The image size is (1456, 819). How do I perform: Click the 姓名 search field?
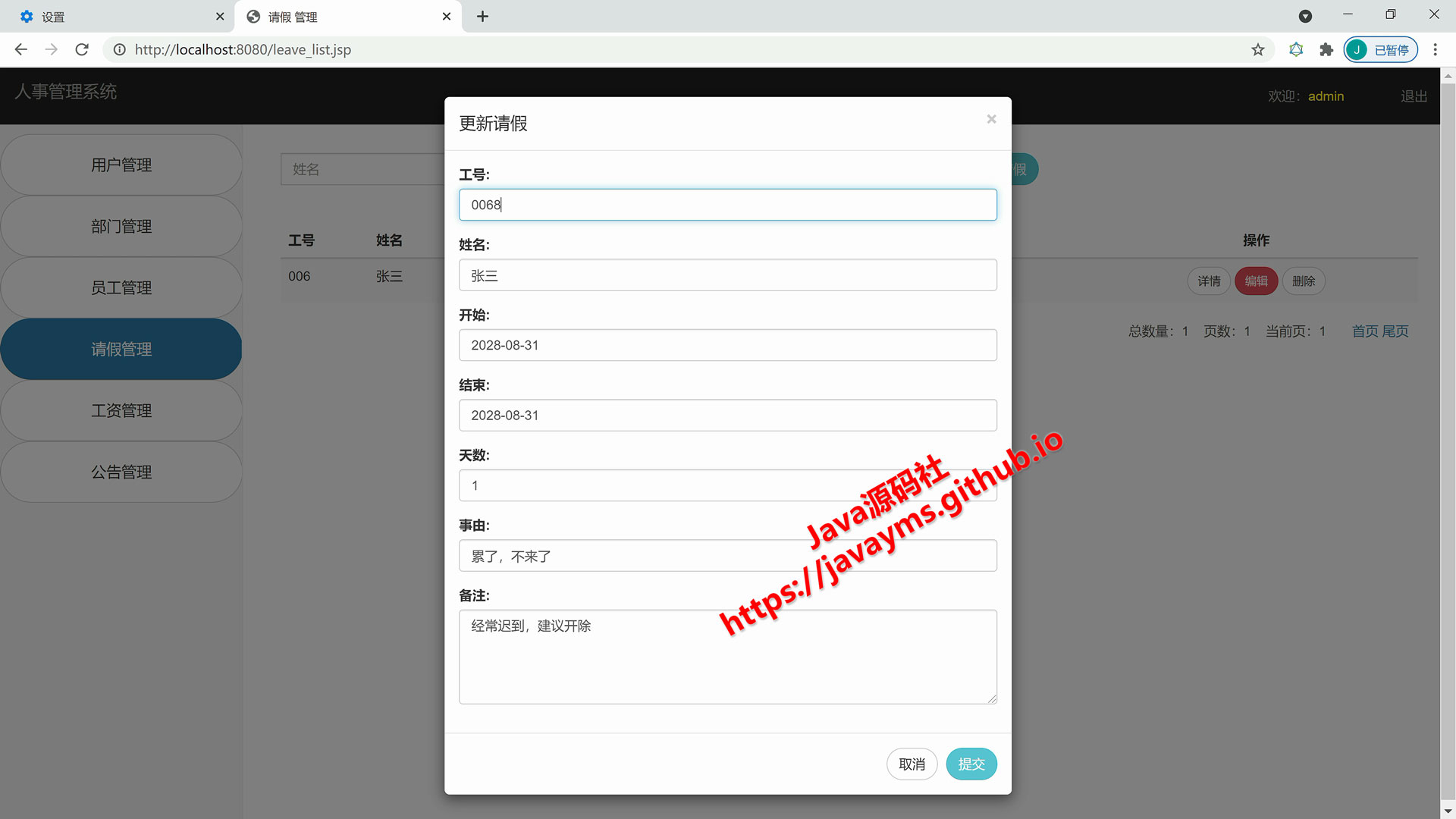(362, 169)
